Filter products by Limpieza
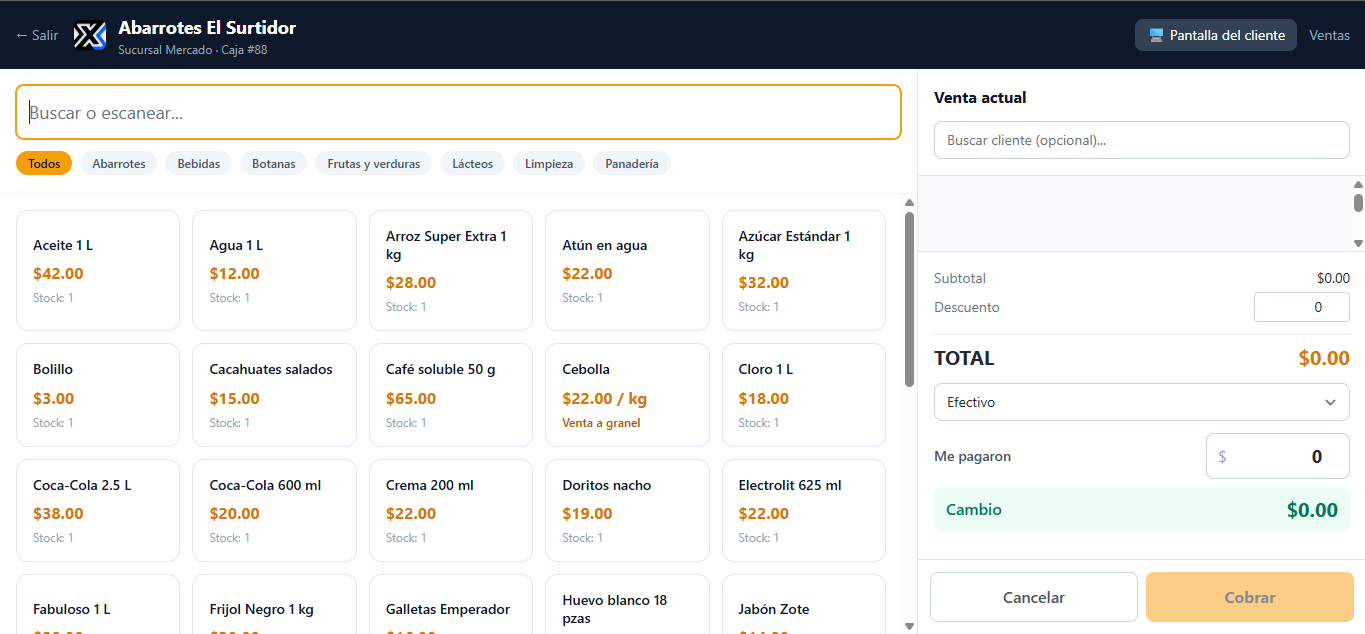Image resolution: width=1365 pixels, height=634 pixels. (549, 163)
